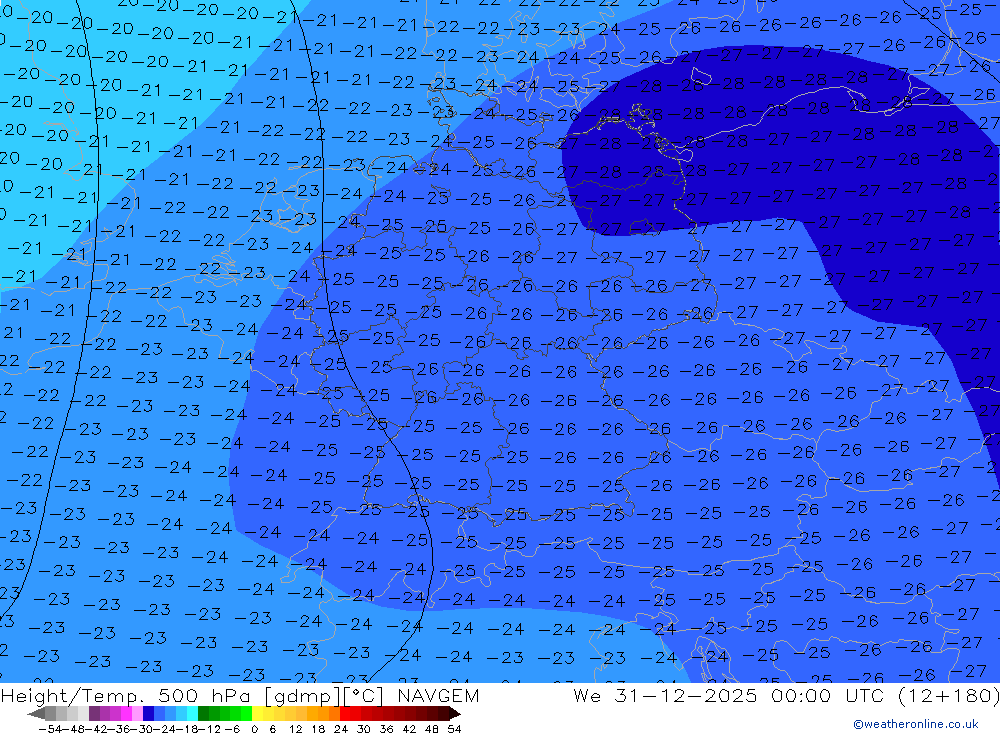Image resolution: width=1000 pixels, height=733 pixels.
Task: Click the We 31-12-2025 date text
Action: tap(665, 695)
